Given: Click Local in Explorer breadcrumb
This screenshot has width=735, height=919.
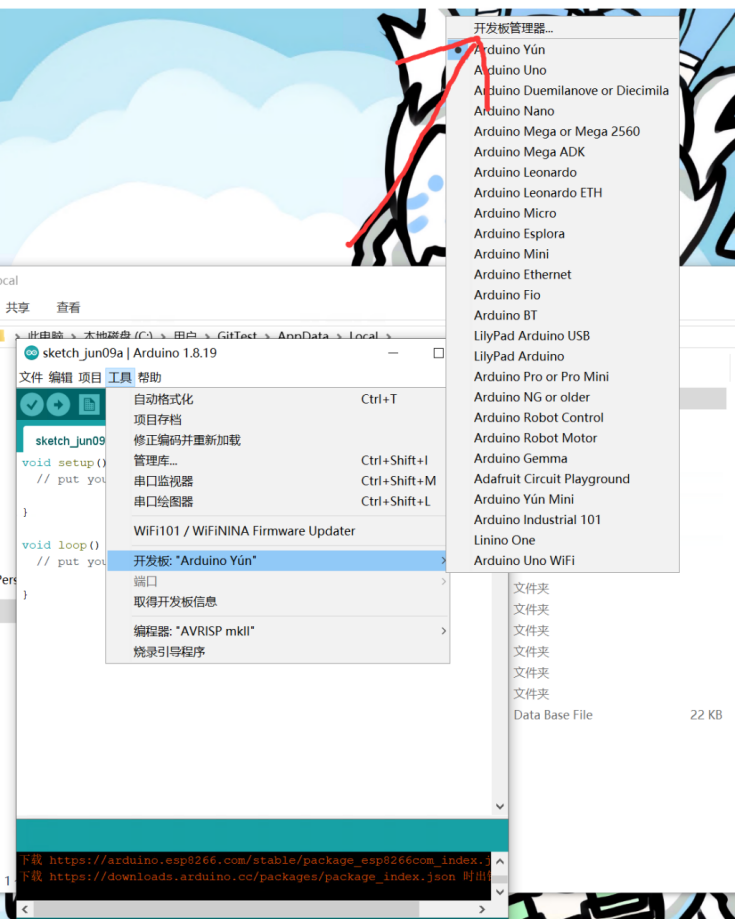Looking at the screenshot, I should coord(363,336).
